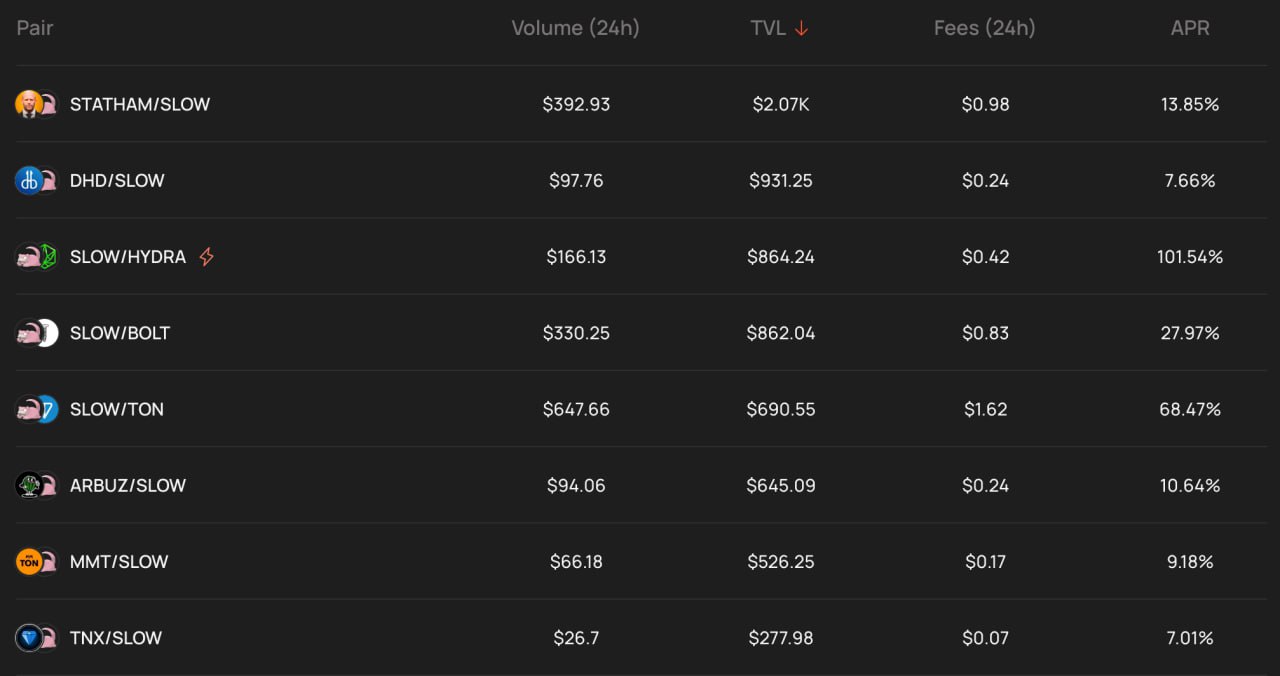Click the MMT/SLOW pair token icon
Screen dimensions: 1280x676
[x=37, y=561]
